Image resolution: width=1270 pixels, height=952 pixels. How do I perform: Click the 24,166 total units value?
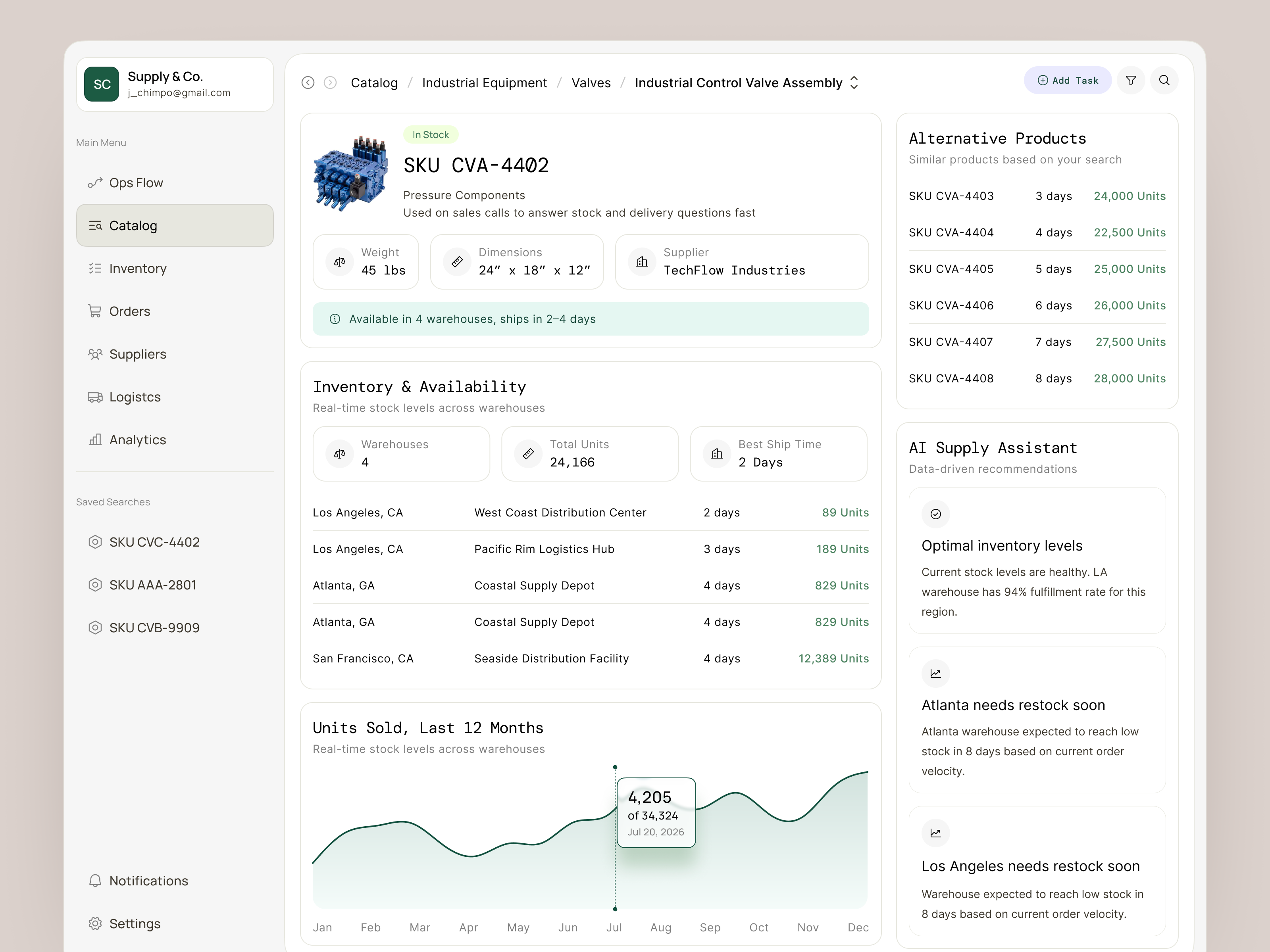click(x=572, y=463)
